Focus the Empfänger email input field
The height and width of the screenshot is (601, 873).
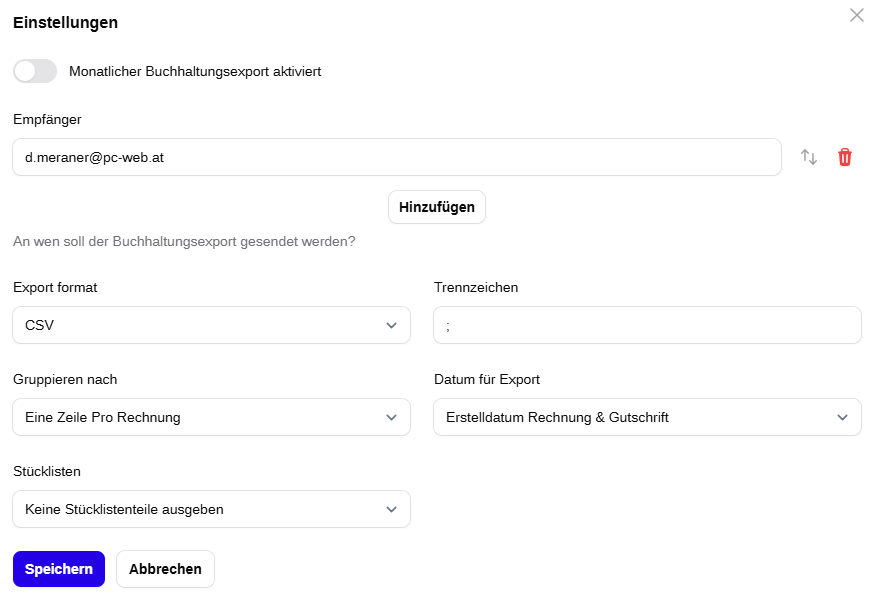point(397,157)
